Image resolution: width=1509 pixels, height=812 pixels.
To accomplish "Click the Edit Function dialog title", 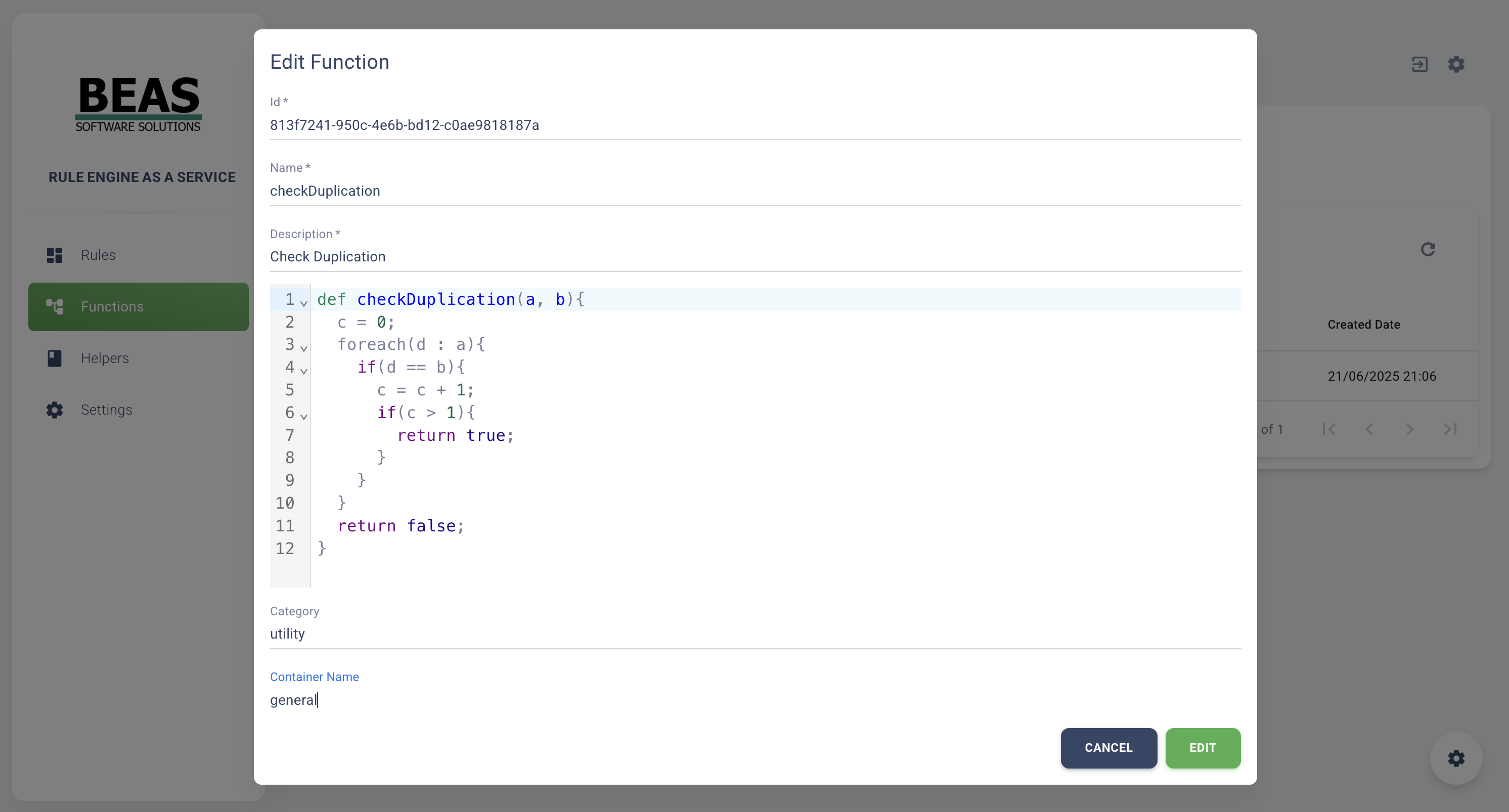I will pos(329,62).
